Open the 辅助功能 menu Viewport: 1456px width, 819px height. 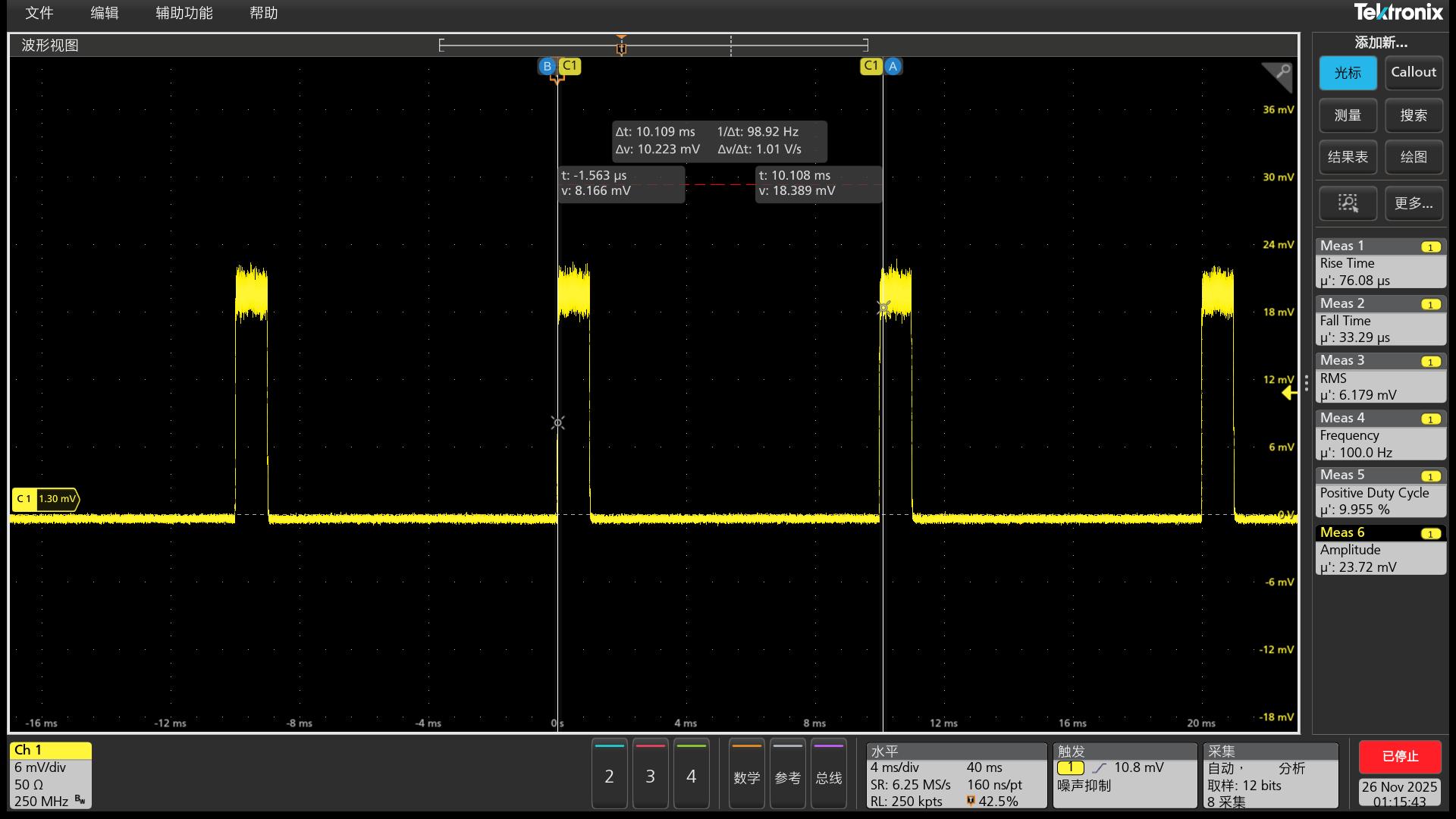tap(184, 13)
